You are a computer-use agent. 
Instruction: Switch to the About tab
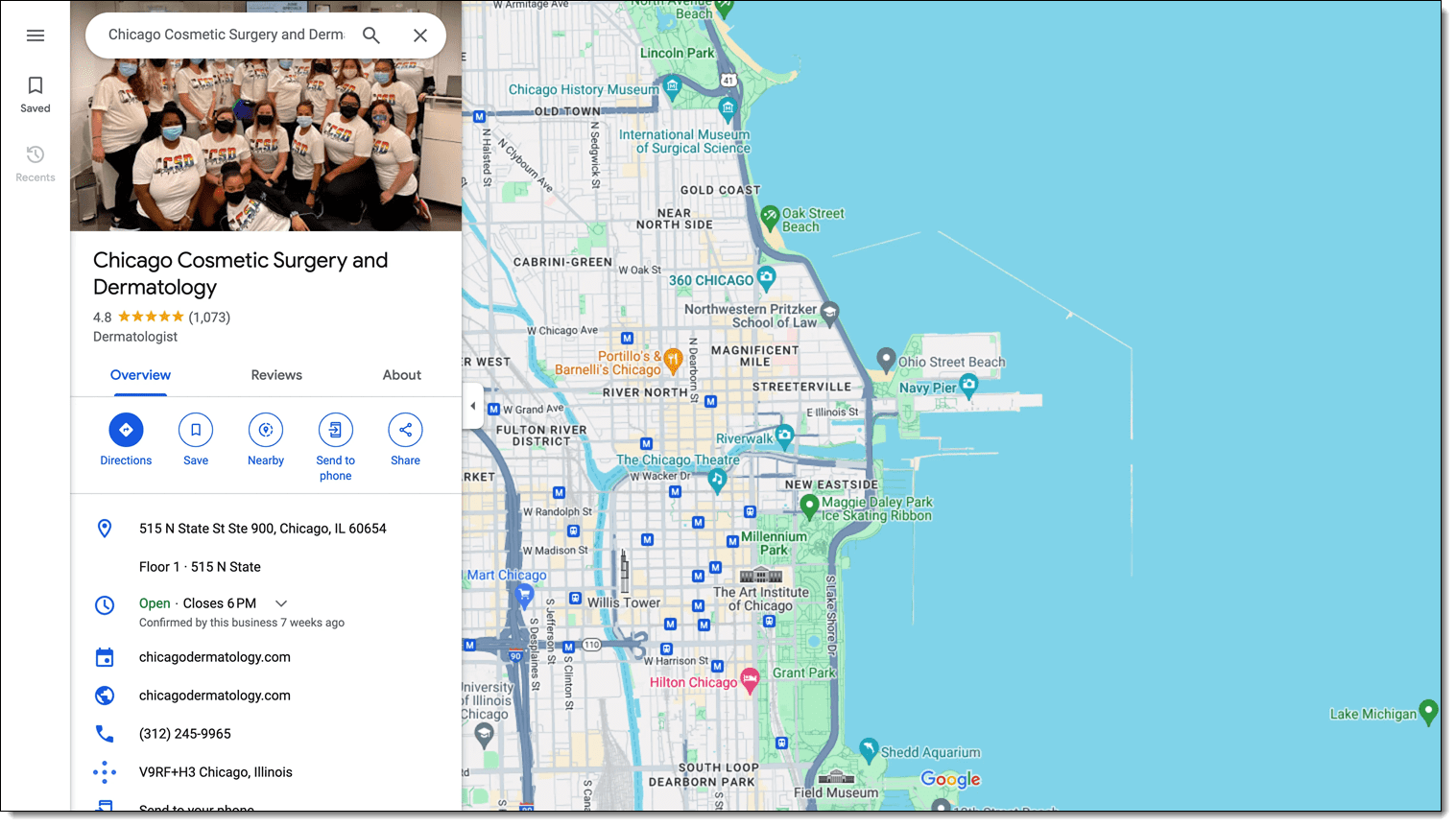tap(401, 375)
